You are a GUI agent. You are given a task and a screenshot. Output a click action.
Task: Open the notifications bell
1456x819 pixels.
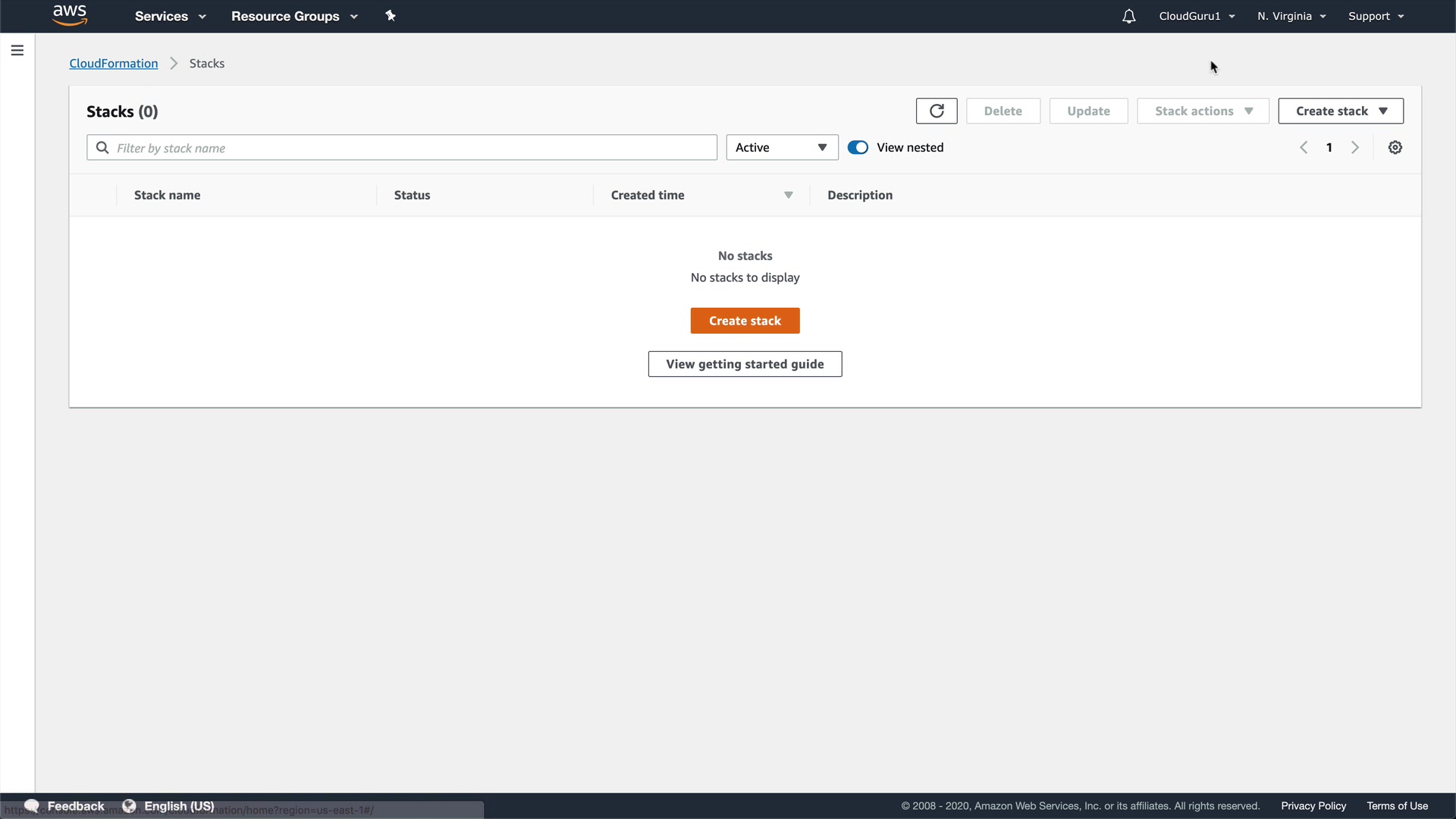pos(1128,16)
